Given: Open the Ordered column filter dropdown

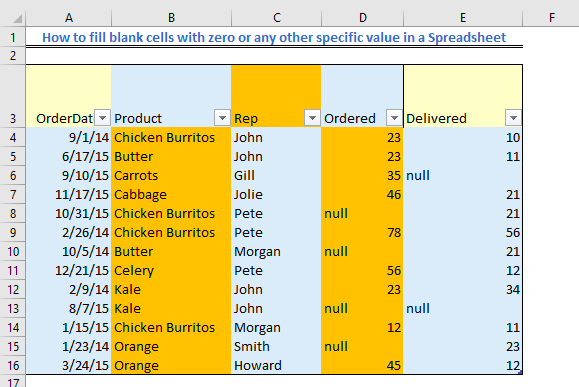Looking at the screenshot, I should tap(394, 118).
